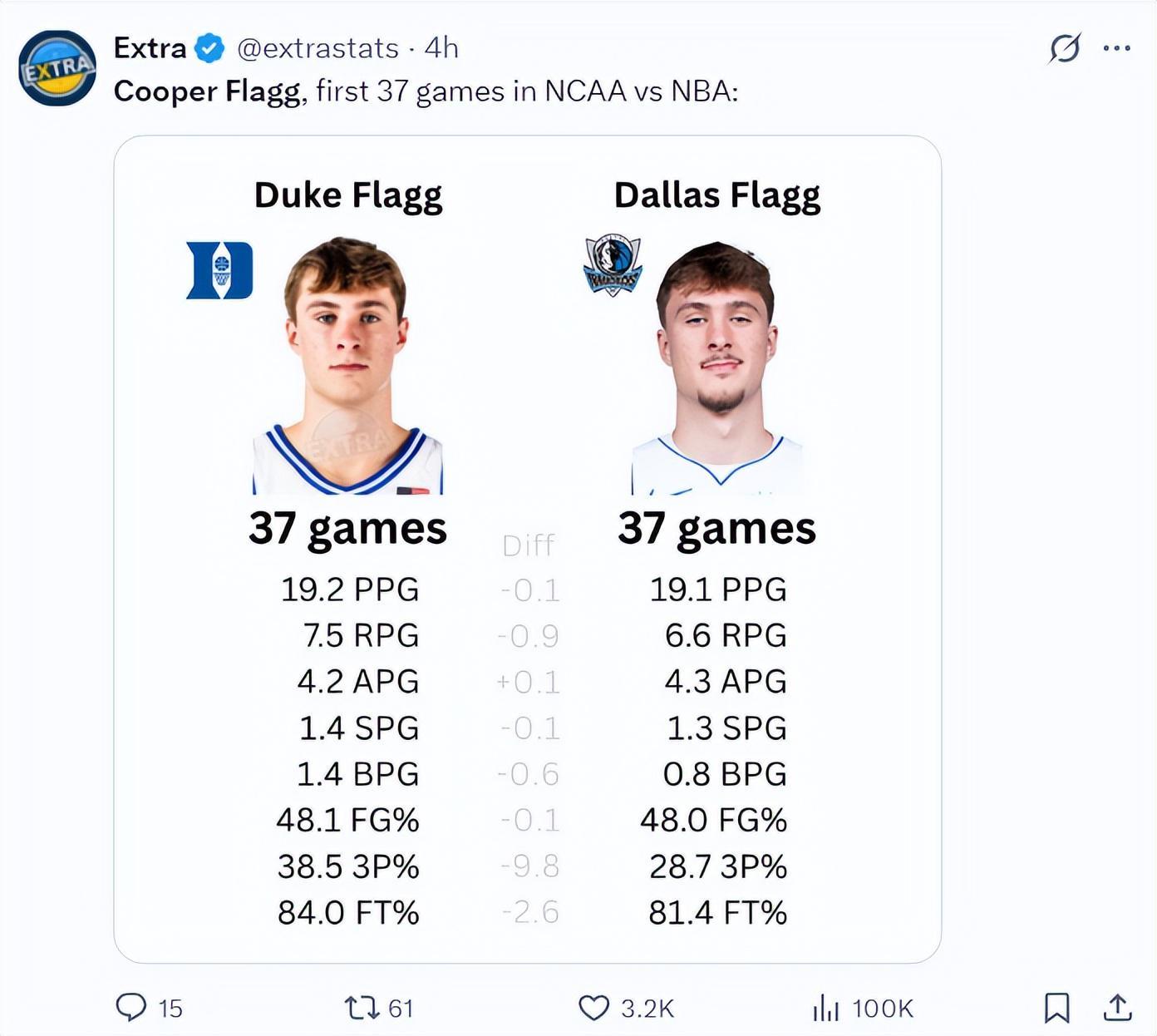Share the tweet via the upload arrow icon

pyautogui.click(x=1117, y=1008)
